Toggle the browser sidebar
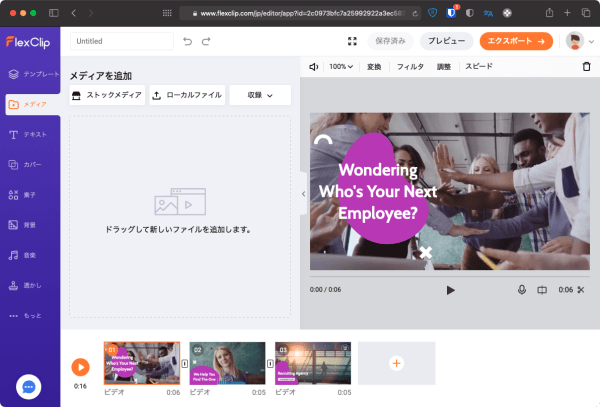The width and height of the screenshot is (600, 407). pos(54,13)
